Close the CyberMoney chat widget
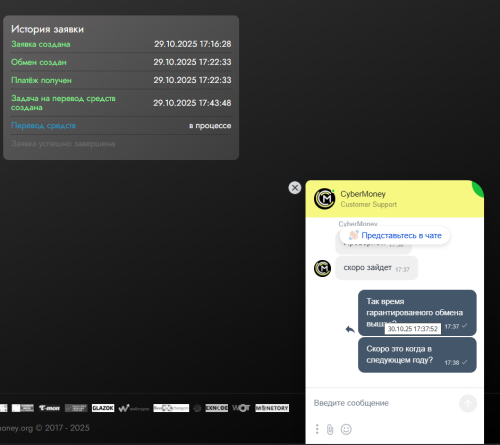The image size is (500, 445). [295, 188]
